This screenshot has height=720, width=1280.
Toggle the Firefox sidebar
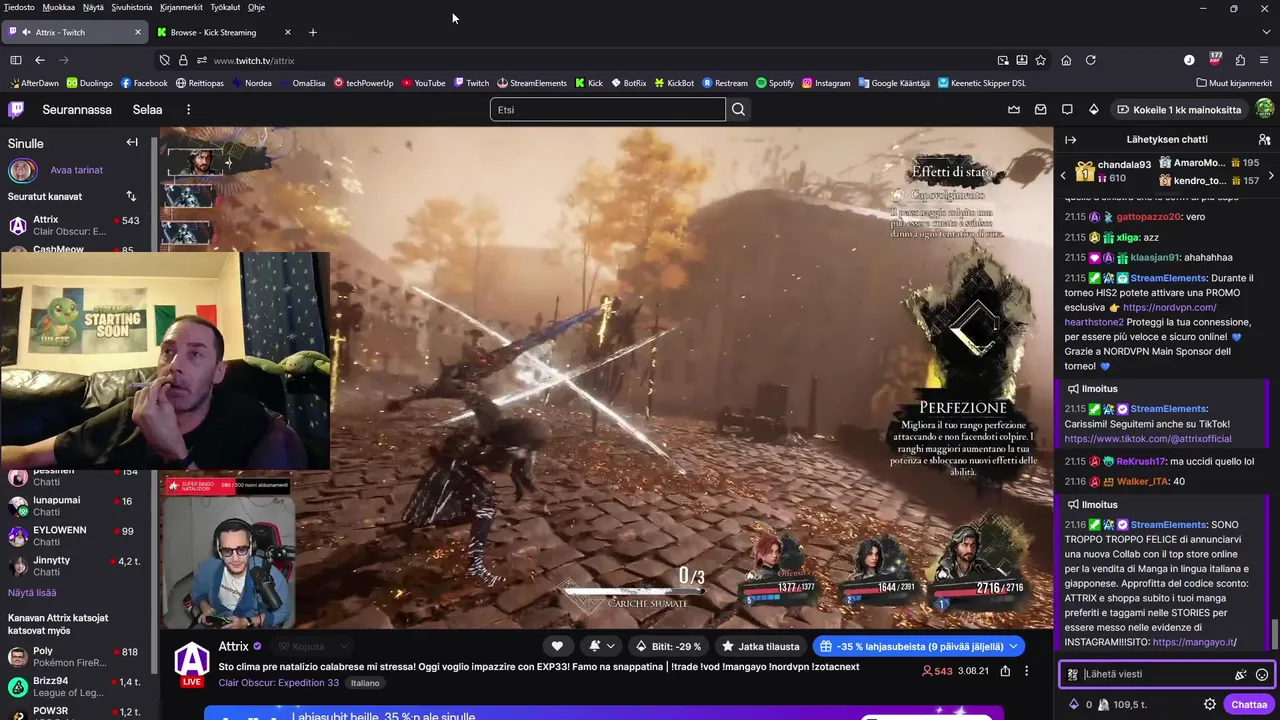(x=16, y=60)
